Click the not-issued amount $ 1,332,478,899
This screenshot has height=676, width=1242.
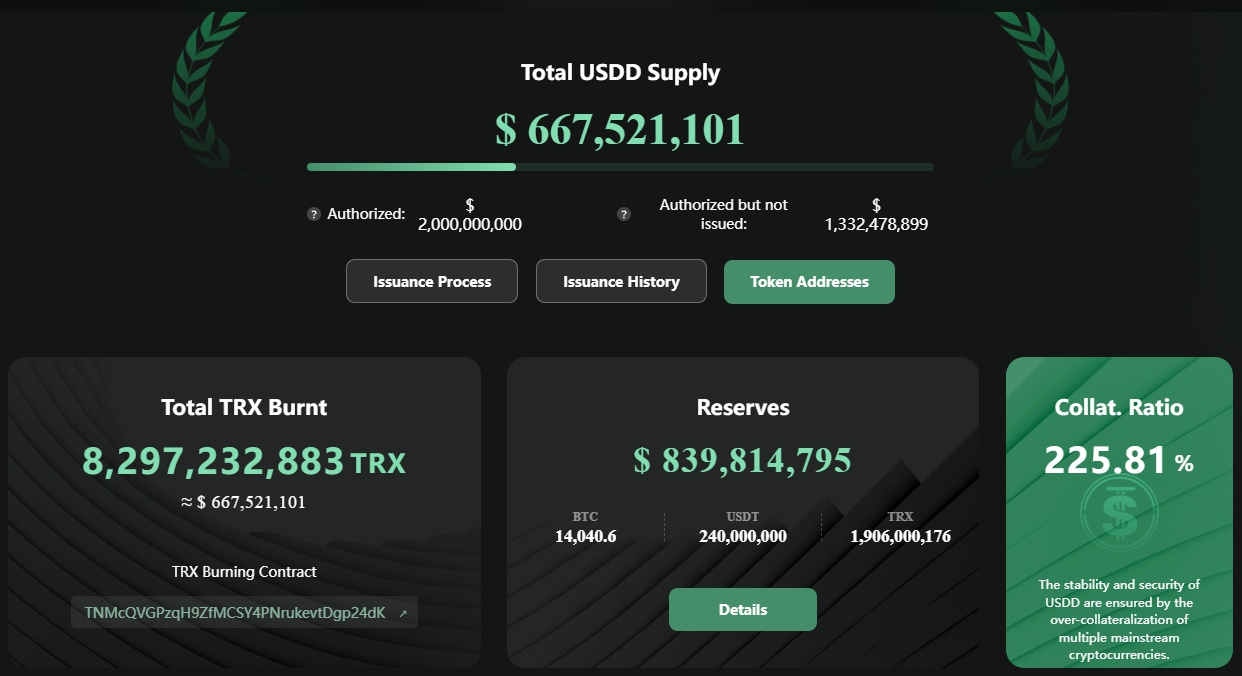coord(877,214)
